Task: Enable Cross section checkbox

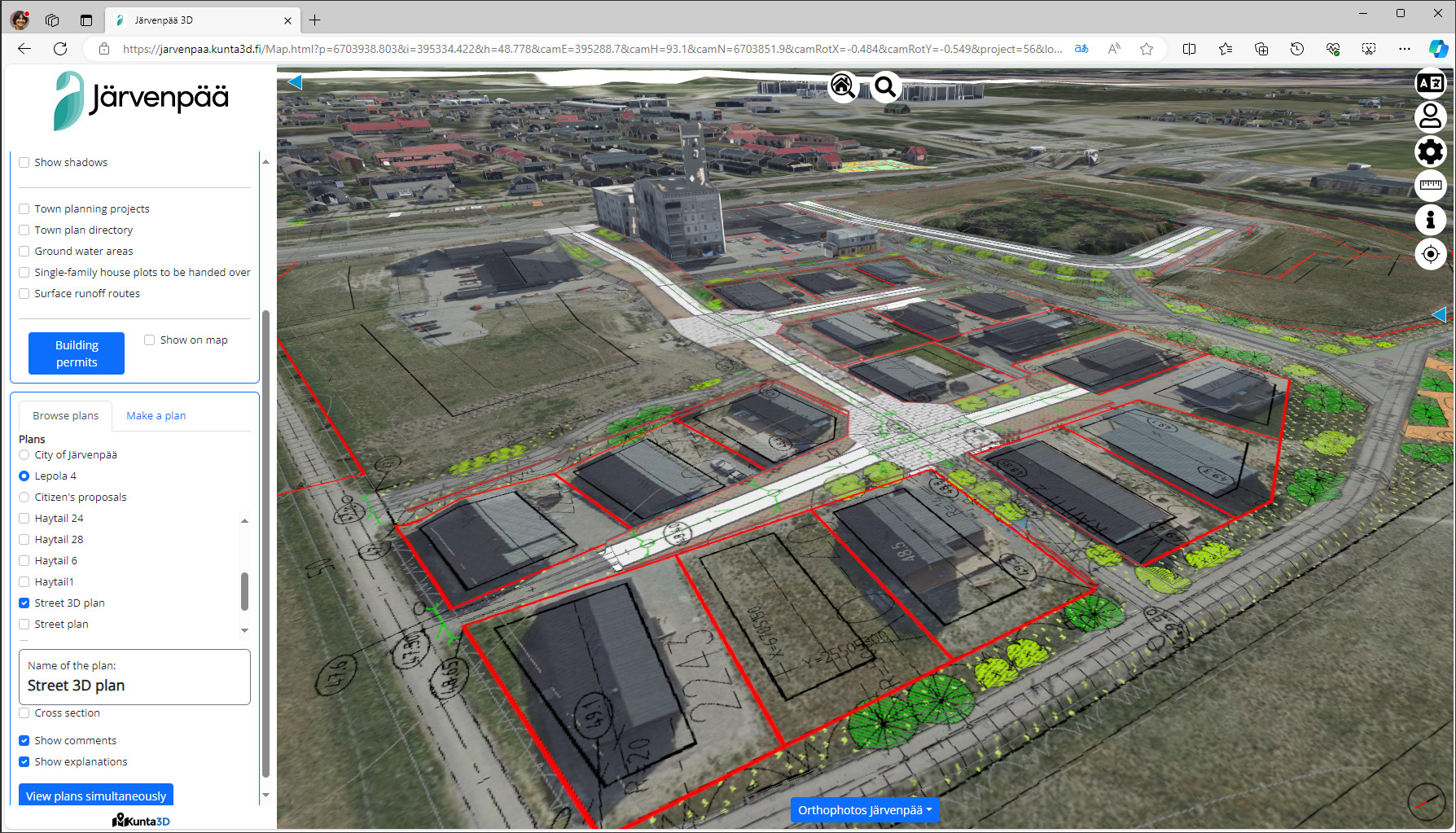Action: (24, 713)
